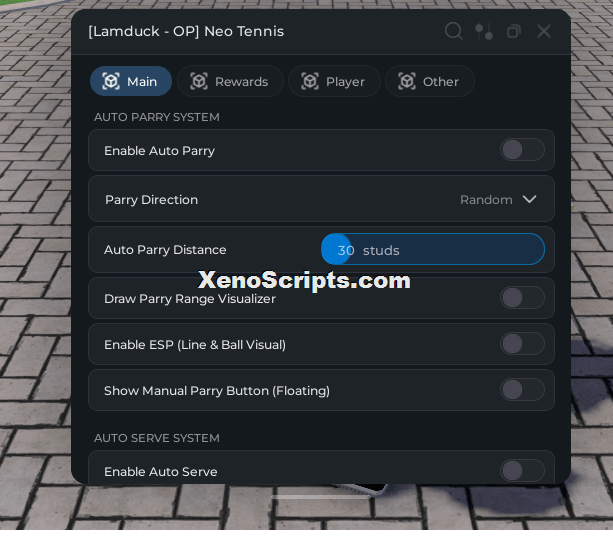Open the settings sliders icon
Viewport: 613px width, 560px height.
pos(484,31)
